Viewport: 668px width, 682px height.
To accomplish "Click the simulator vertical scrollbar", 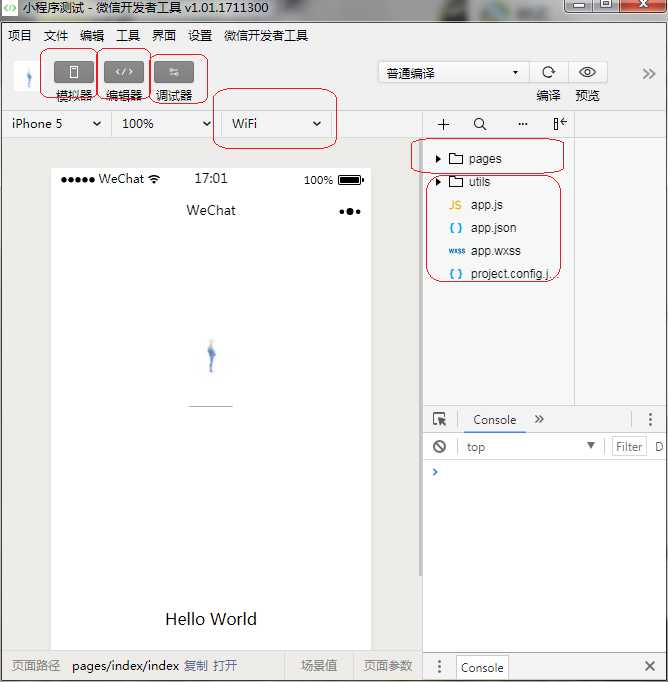I will (420, 357).
